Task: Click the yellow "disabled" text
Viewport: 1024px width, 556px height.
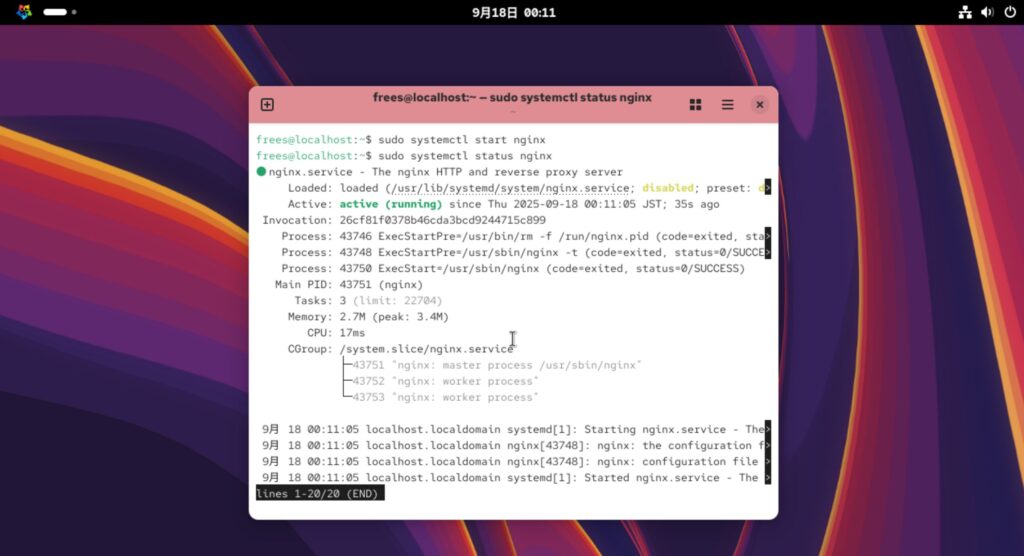Action: coord(669,188)
